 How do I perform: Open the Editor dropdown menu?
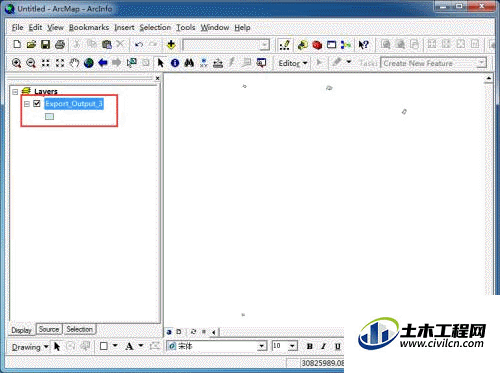293,63
